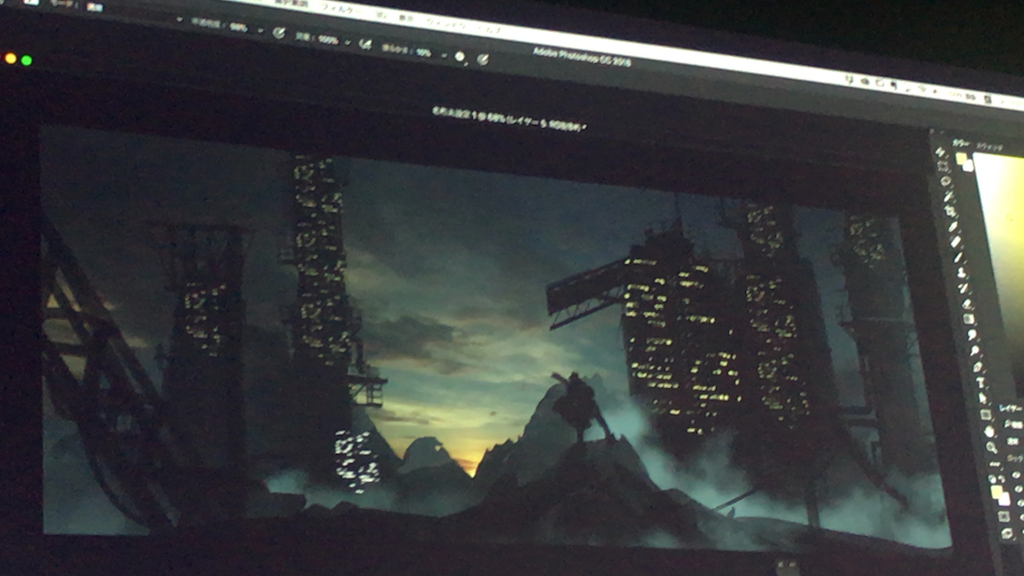The height and width of the screenshot is (576, 1024).
Task: Open the opacity value dropdown arrow
Action: [x=261, y=31]
